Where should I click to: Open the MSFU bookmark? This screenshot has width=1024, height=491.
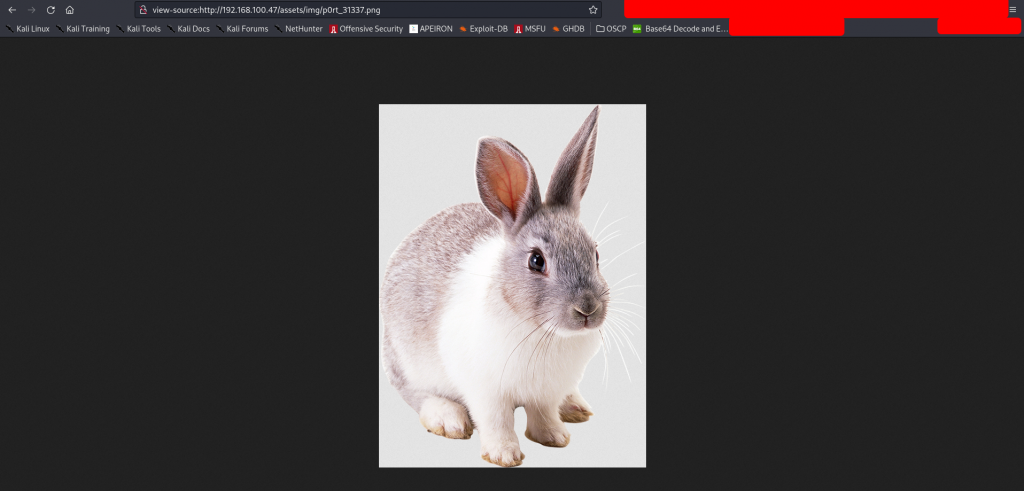(x=530, y=29)
